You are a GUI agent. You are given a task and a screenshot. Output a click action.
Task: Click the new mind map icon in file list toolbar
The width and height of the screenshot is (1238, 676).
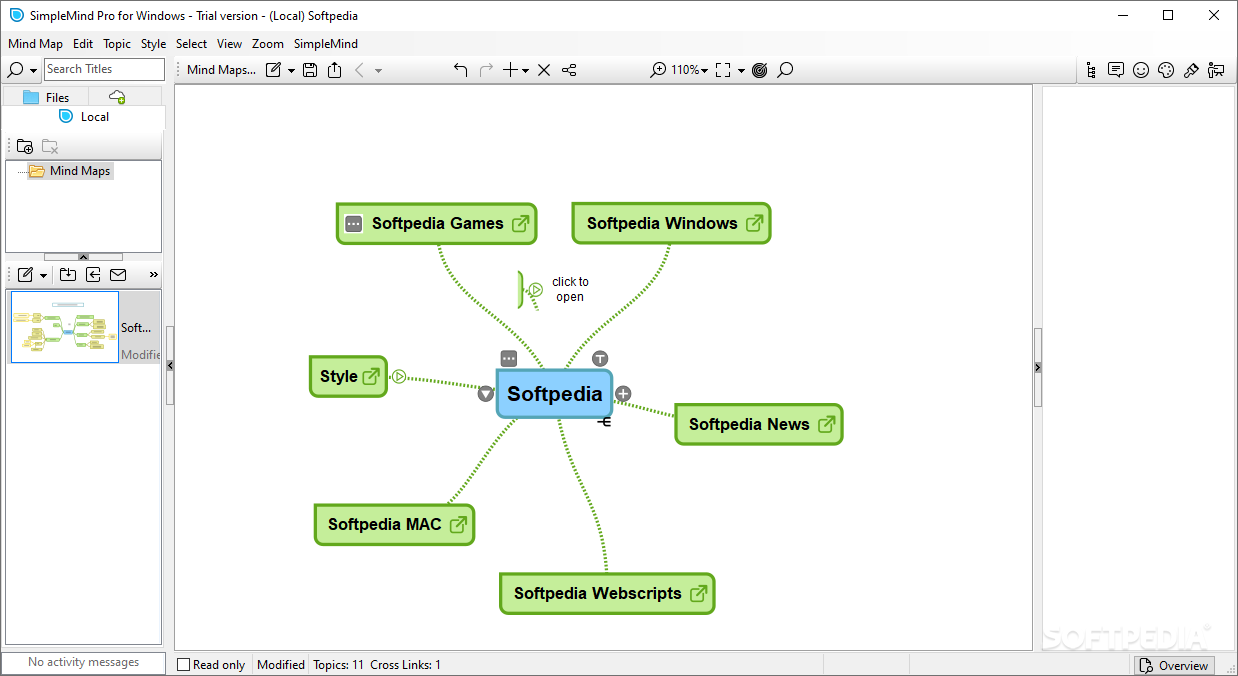(x=26, y=275)
